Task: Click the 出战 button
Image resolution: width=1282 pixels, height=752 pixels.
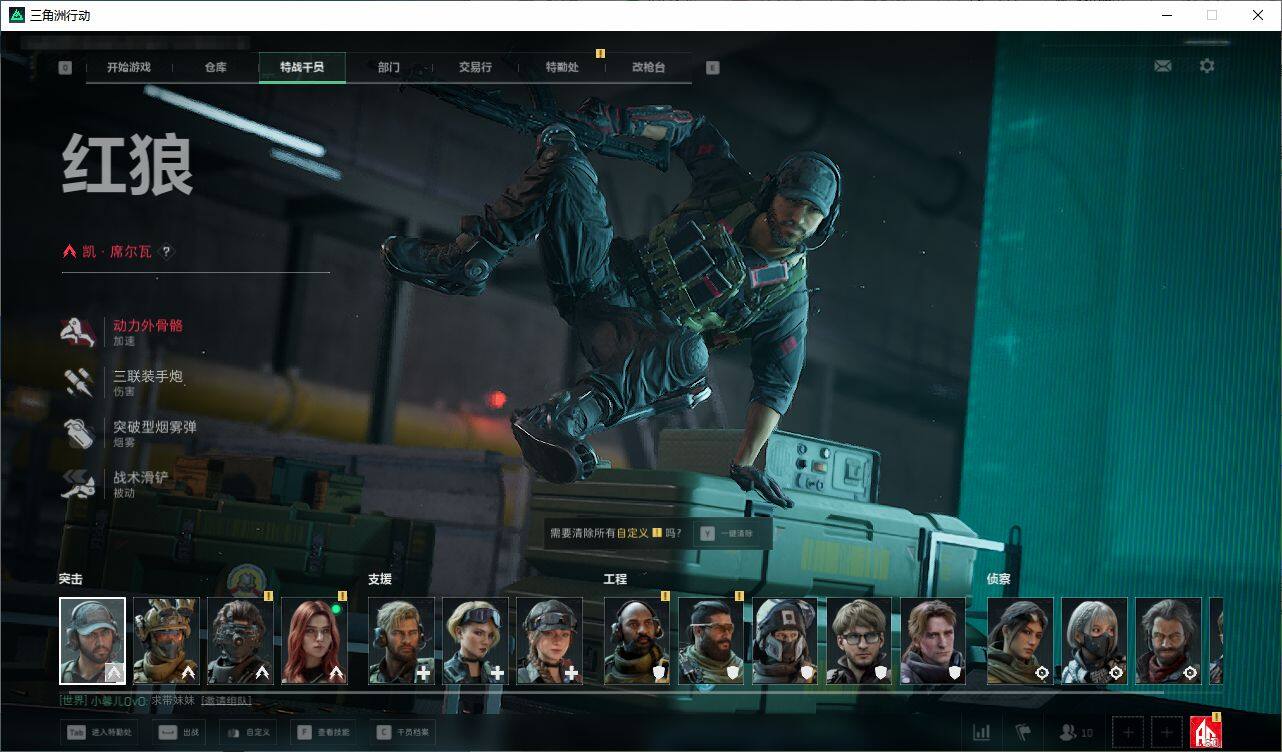Action: [180, 732]
